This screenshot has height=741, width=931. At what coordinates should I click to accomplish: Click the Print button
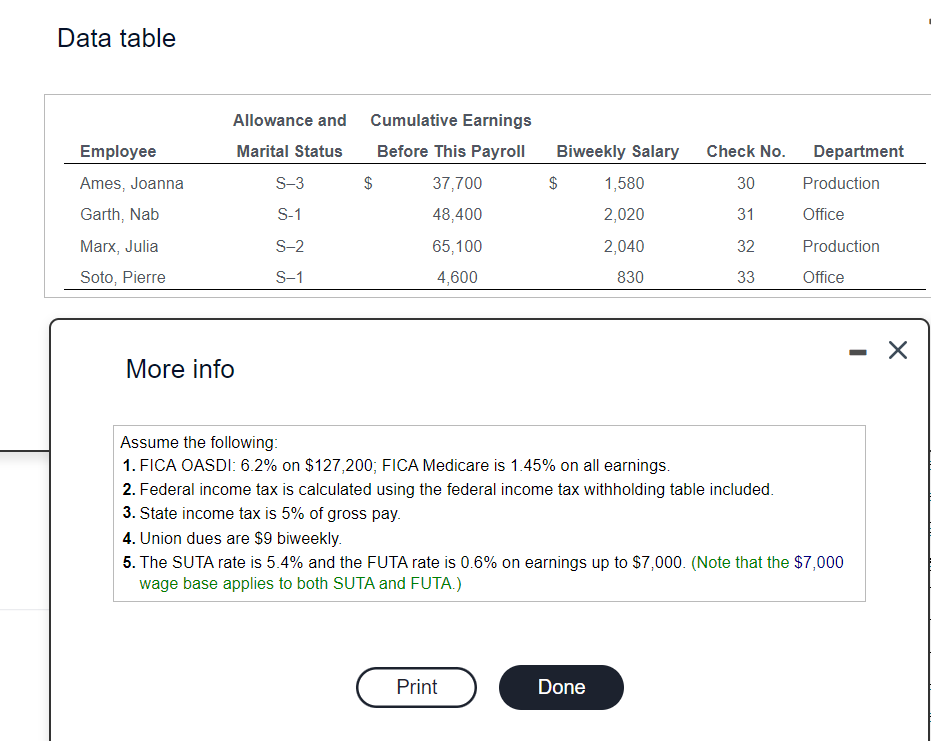416,687
